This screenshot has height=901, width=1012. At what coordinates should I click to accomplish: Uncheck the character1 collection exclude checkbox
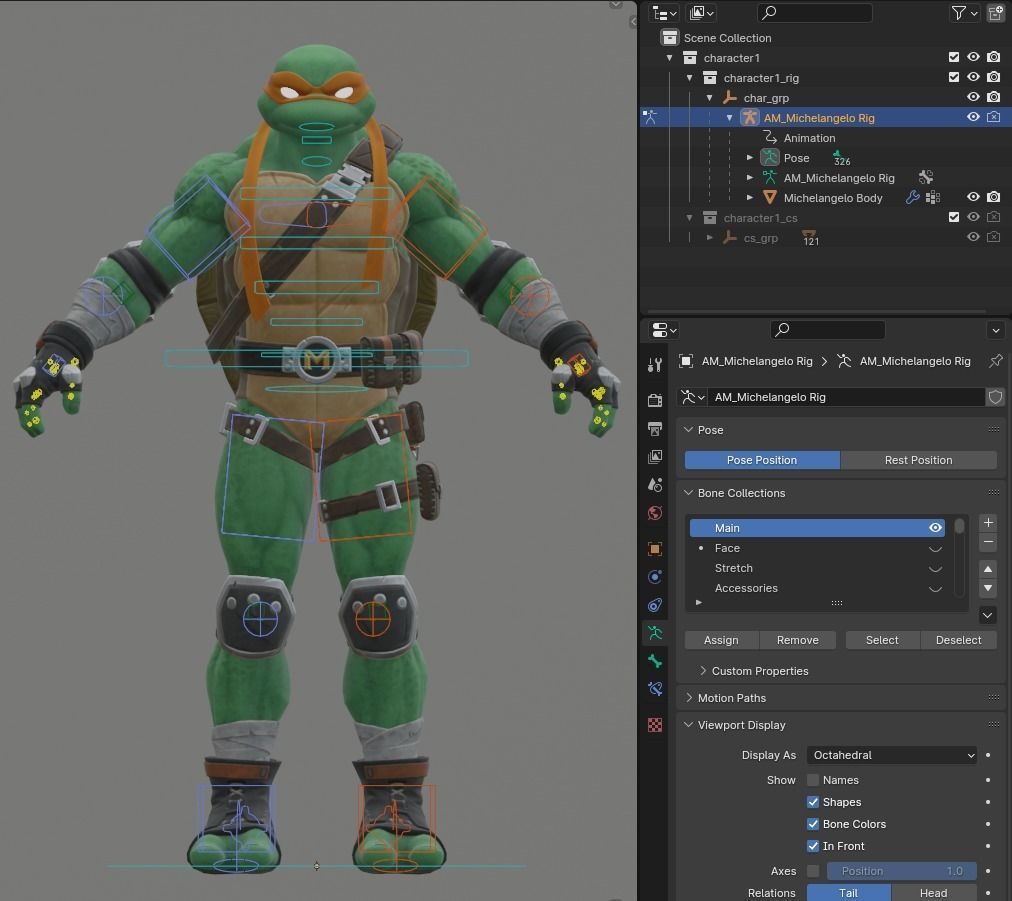[954, 57]
